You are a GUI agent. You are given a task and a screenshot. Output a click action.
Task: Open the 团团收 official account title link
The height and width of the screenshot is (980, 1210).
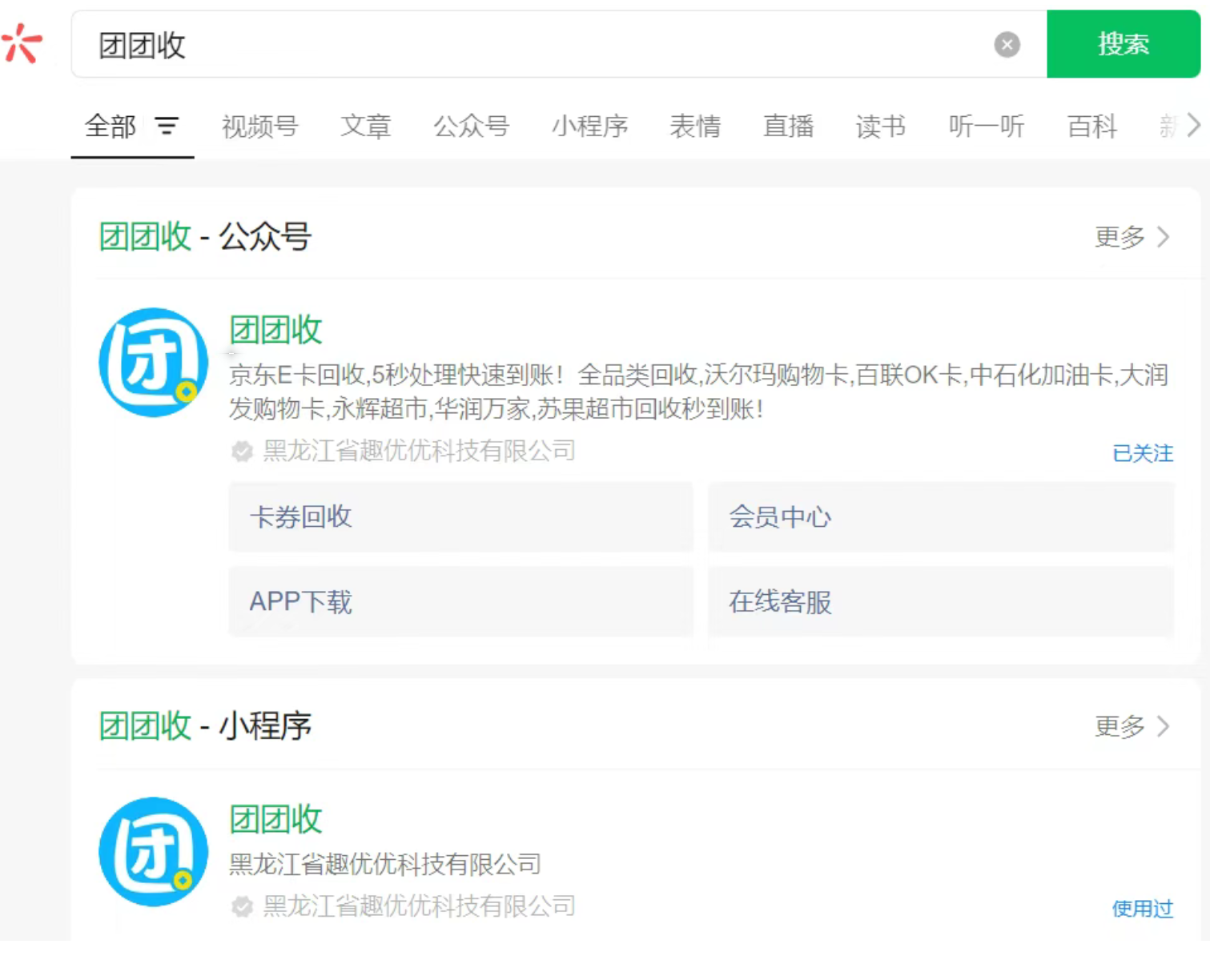click(x=275, y=330)
